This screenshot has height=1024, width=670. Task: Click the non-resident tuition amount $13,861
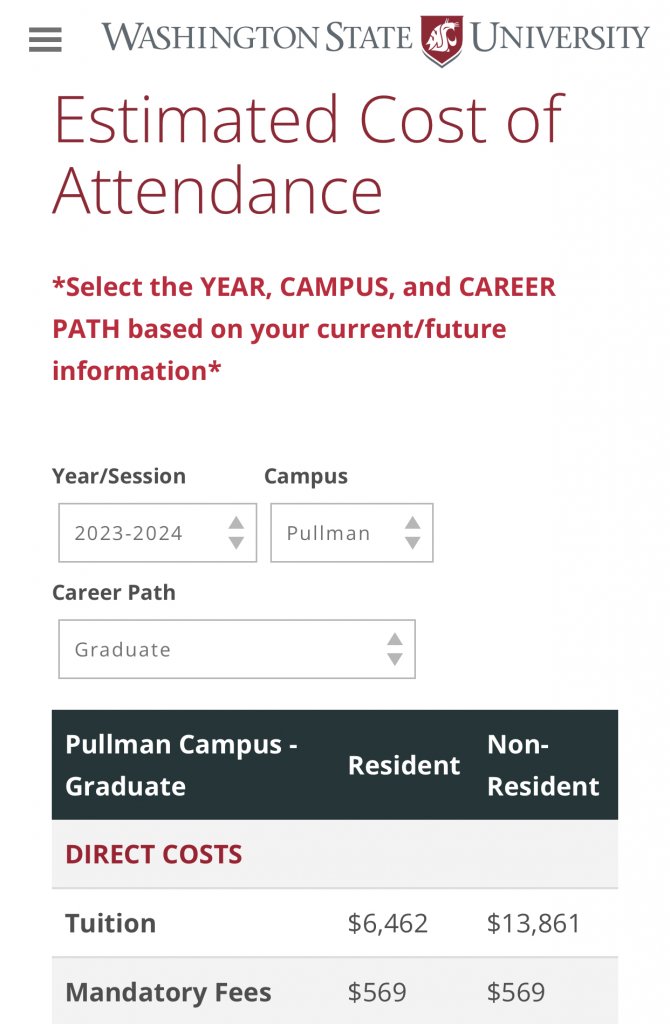tap(534, 923)
